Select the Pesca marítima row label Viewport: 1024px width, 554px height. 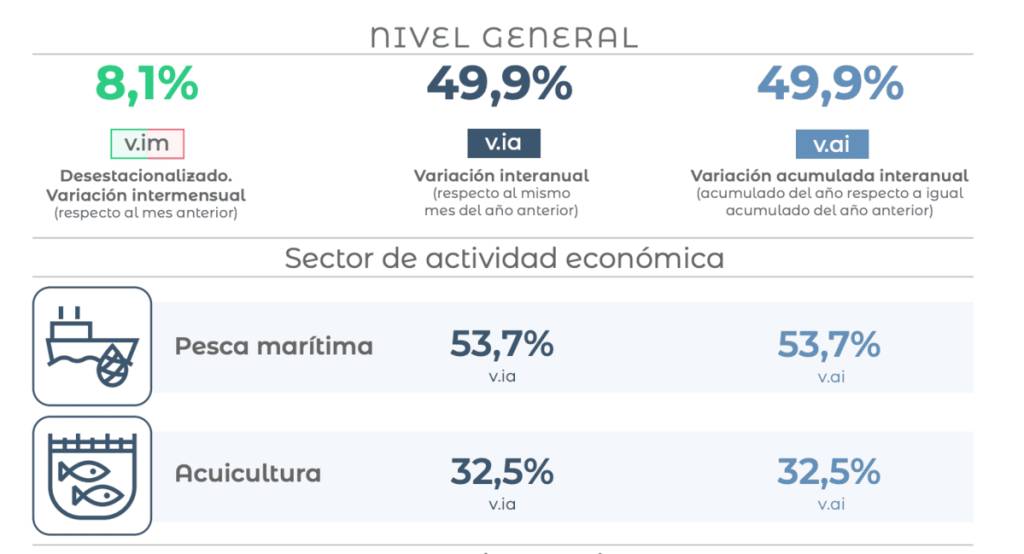[x=273, y=346]
